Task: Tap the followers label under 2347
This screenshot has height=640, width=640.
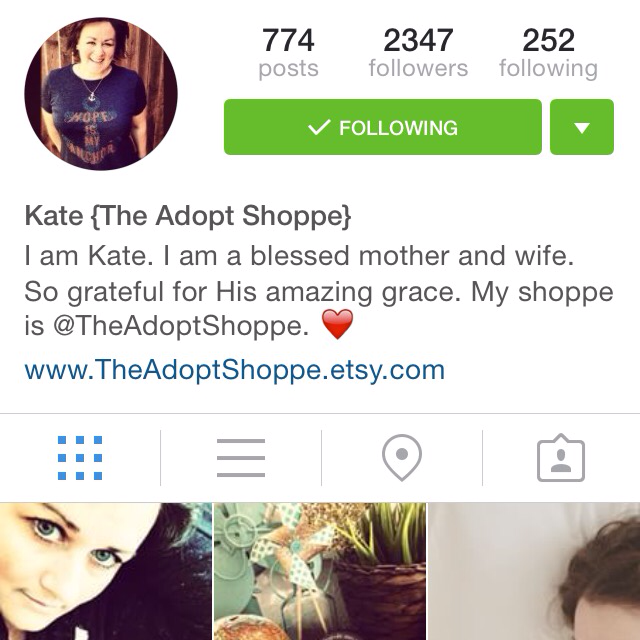Action: tap(418, 68)
